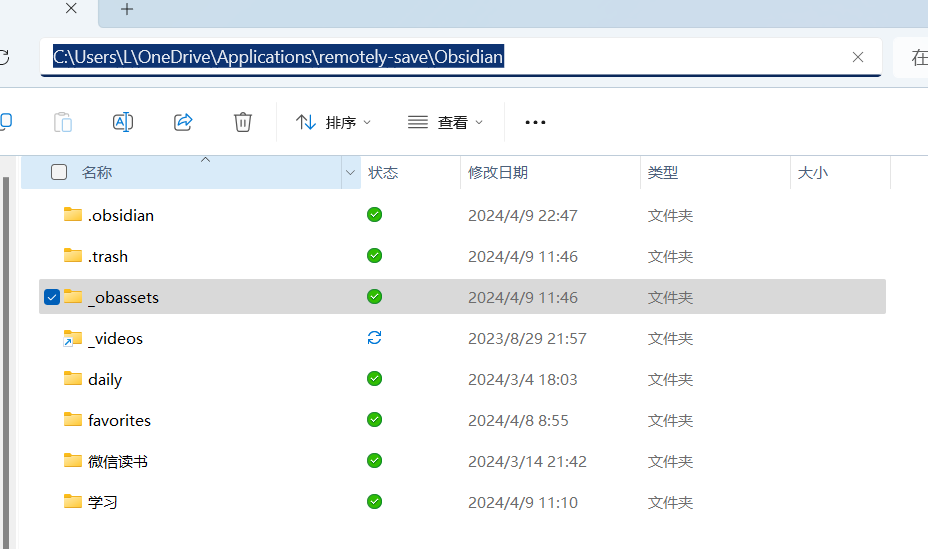
Task: Sort by 修改日期 column header
Action: (498, 172)
